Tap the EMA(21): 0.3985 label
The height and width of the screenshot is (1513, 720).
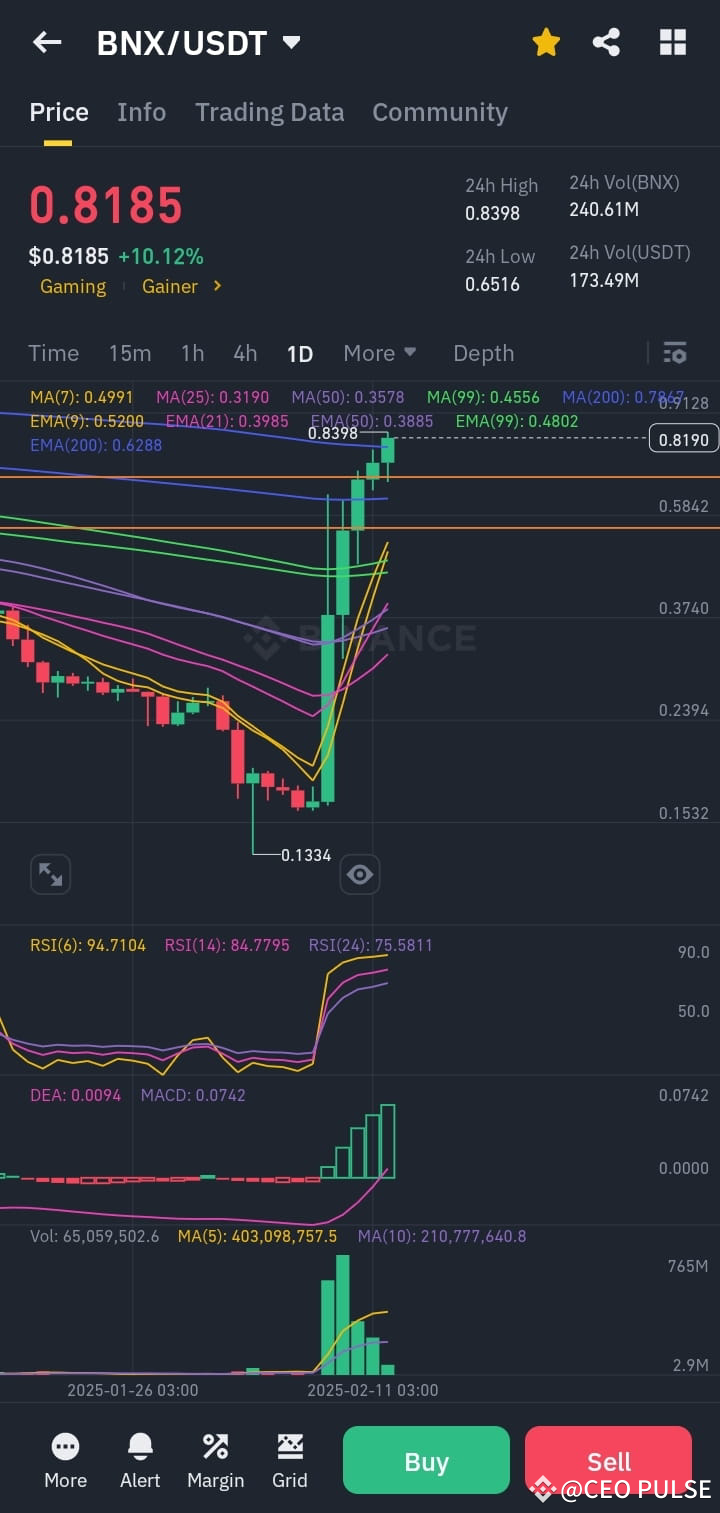(227, 421)
